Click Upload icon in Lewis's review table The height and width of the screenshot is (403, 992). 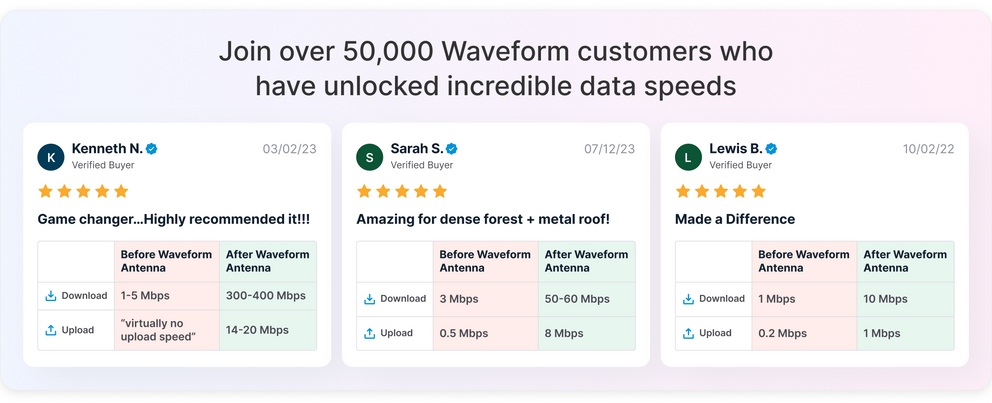pos(688,333)
